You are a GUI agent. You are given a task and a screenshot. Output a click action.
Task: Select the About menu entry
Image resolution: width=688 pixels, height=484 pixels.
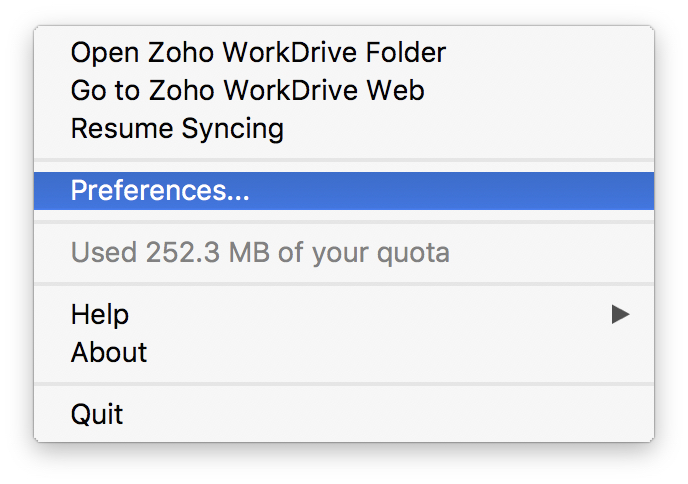coord(109,352)
